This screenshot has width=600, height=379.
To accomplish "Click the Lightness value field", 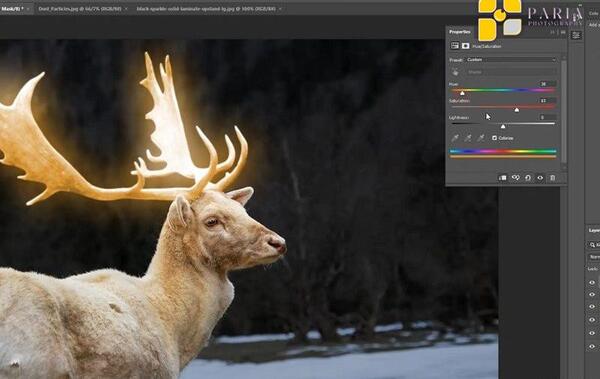I will [x=547, y=117].
